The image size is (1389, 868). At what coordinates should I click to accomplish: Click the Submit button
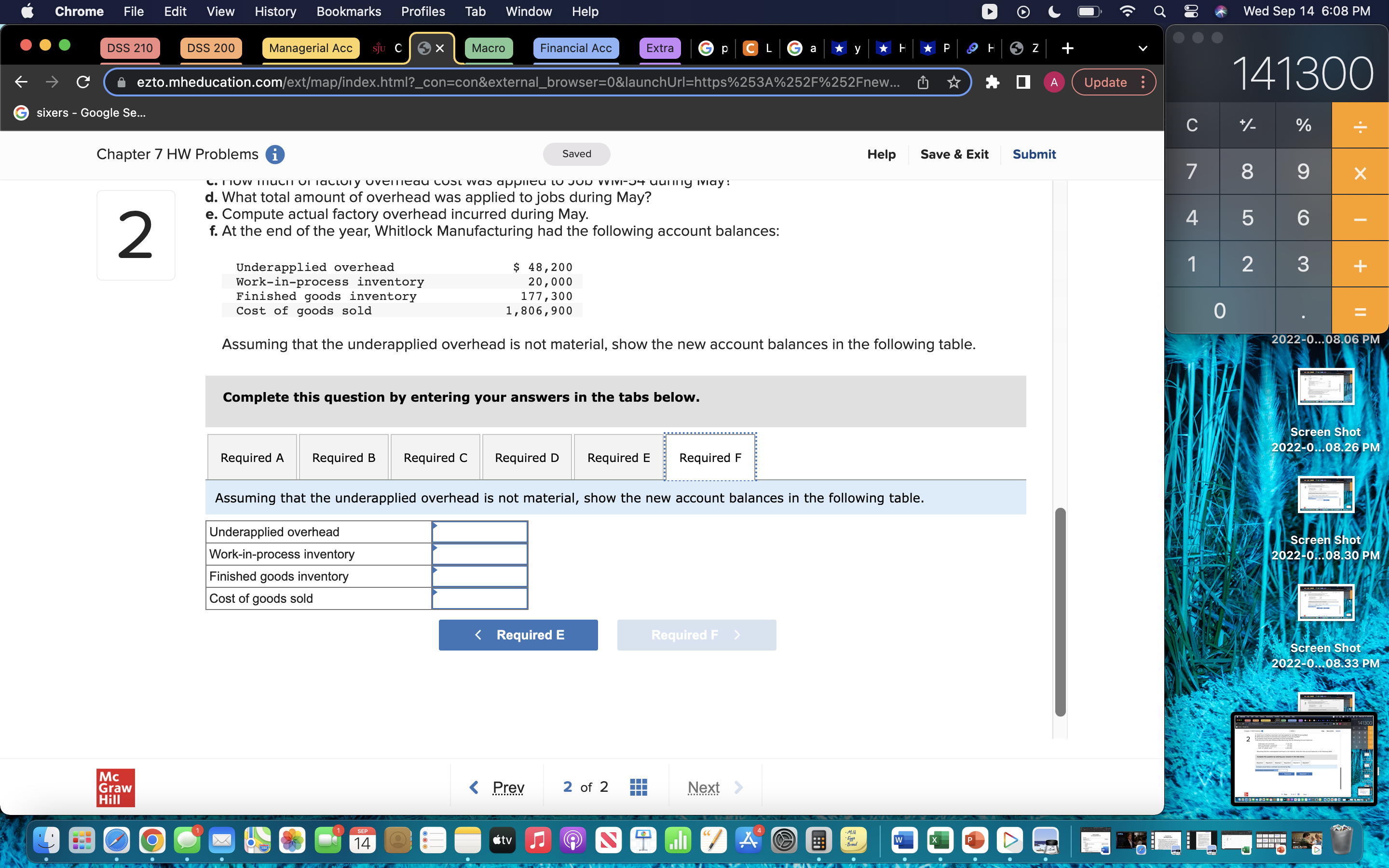point(1035,154)
